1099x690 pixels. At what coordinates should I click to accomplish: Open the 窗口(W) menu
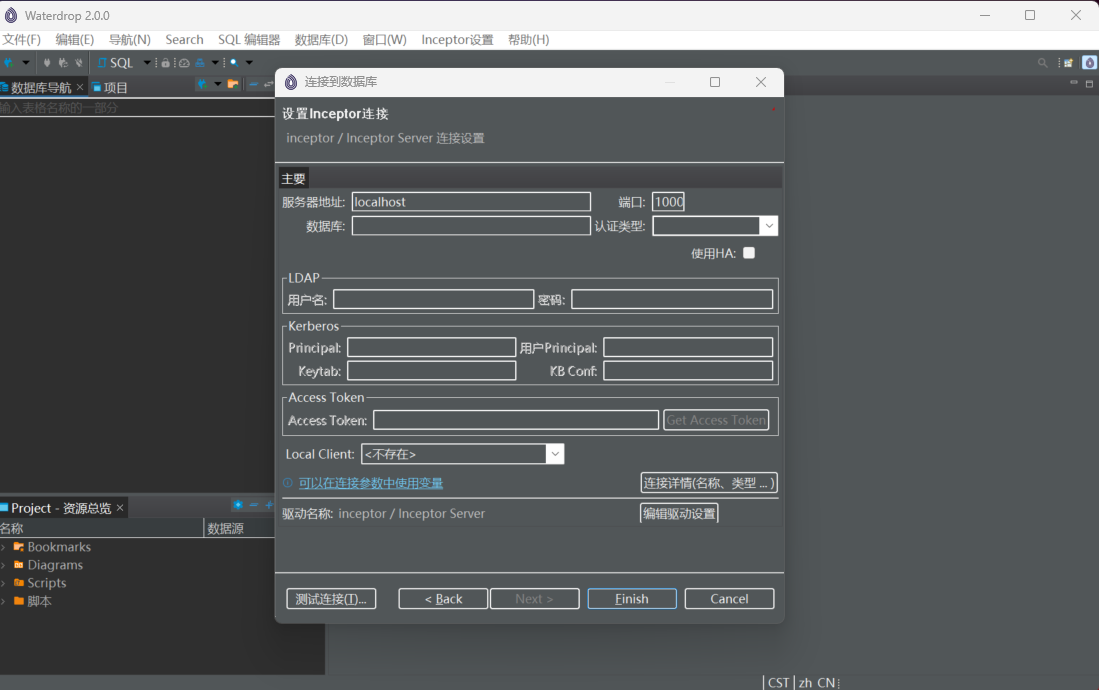(x=384, y=40)
